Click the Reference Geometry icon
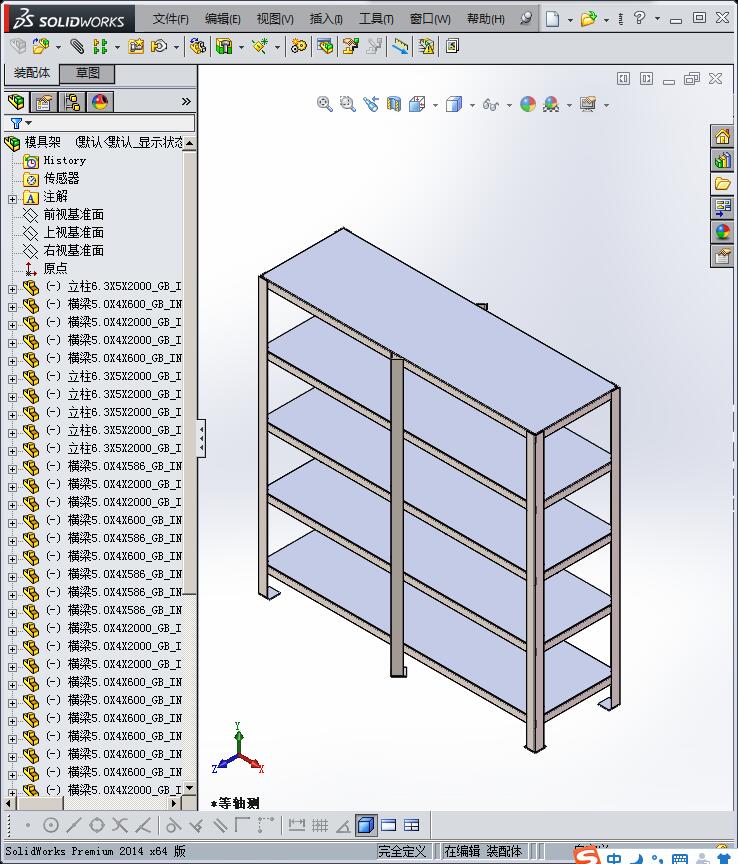Viewport: 738px width, 864px height. click(260, 46)
